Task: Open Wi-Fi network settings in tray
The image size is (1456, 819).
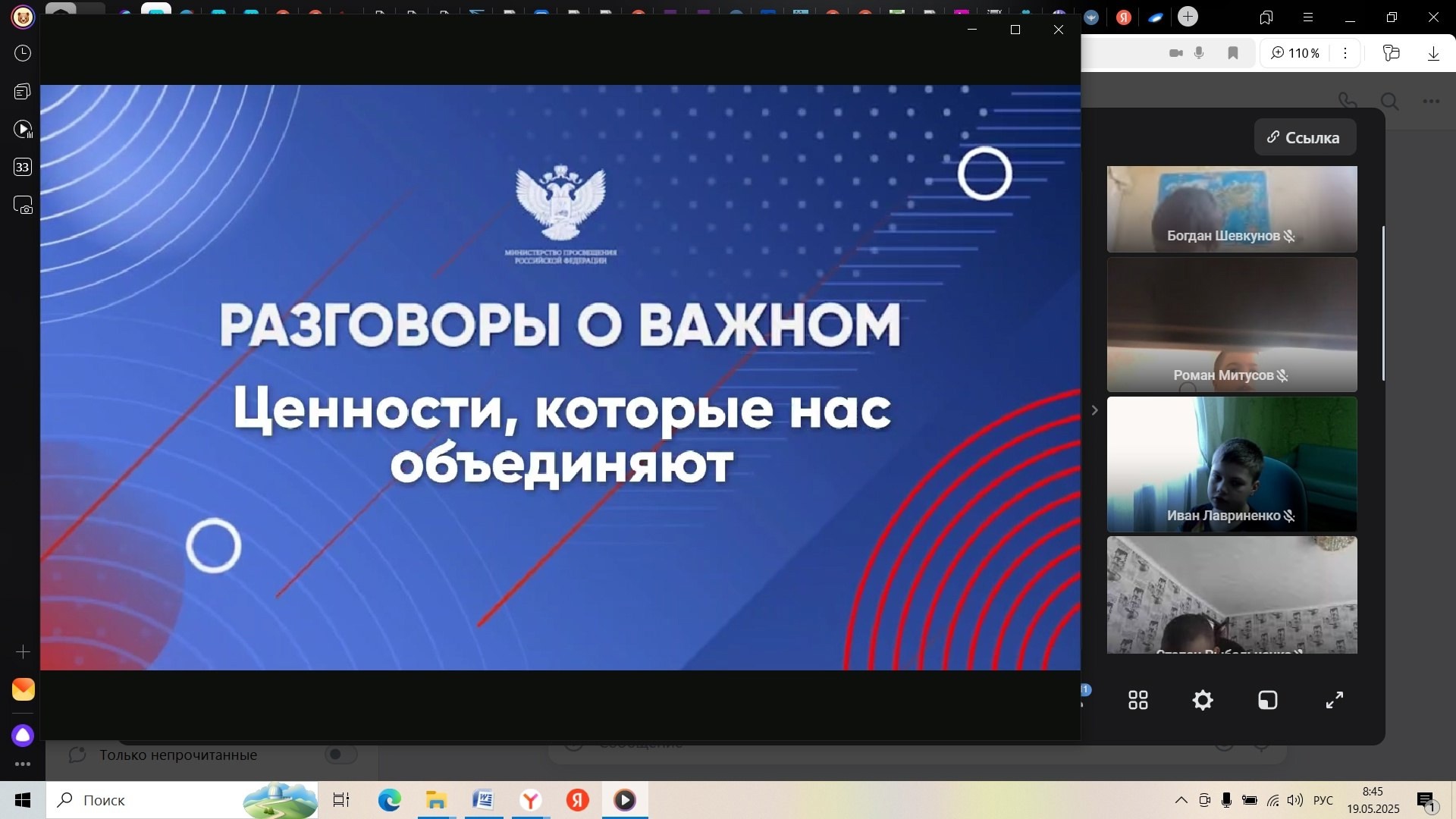Action: coord(1273,800)
